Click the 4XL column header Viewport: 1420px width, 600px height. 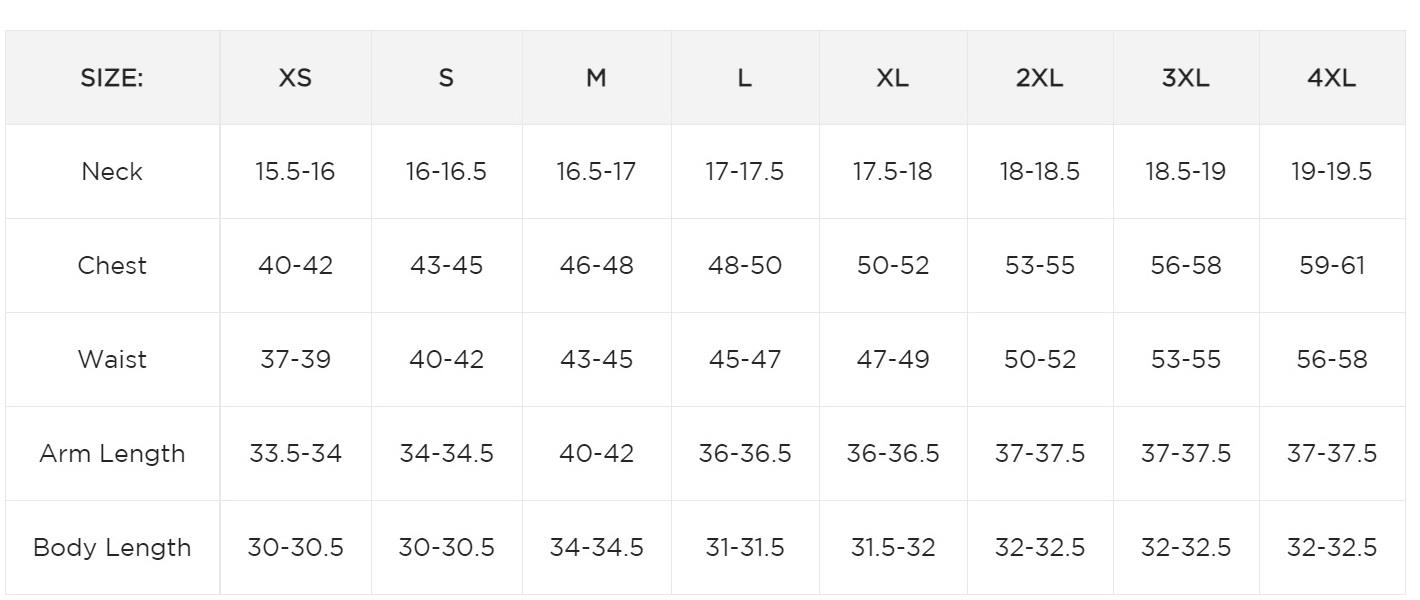(x=1332, y=78)
